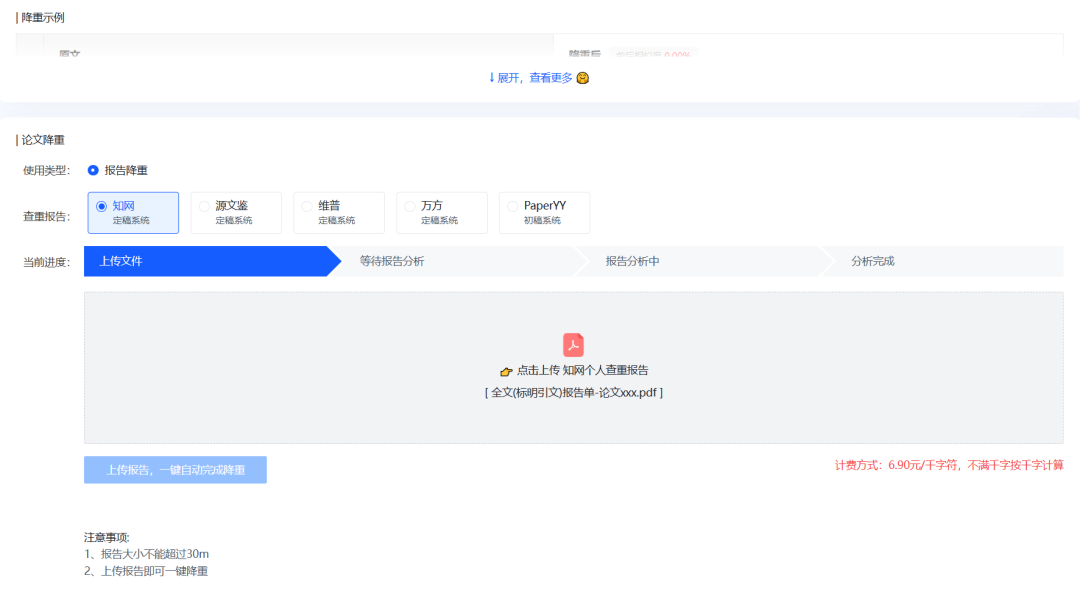Click the 报告分析中 progress step
The image size is (1080, 606).
tap(706, 261)
